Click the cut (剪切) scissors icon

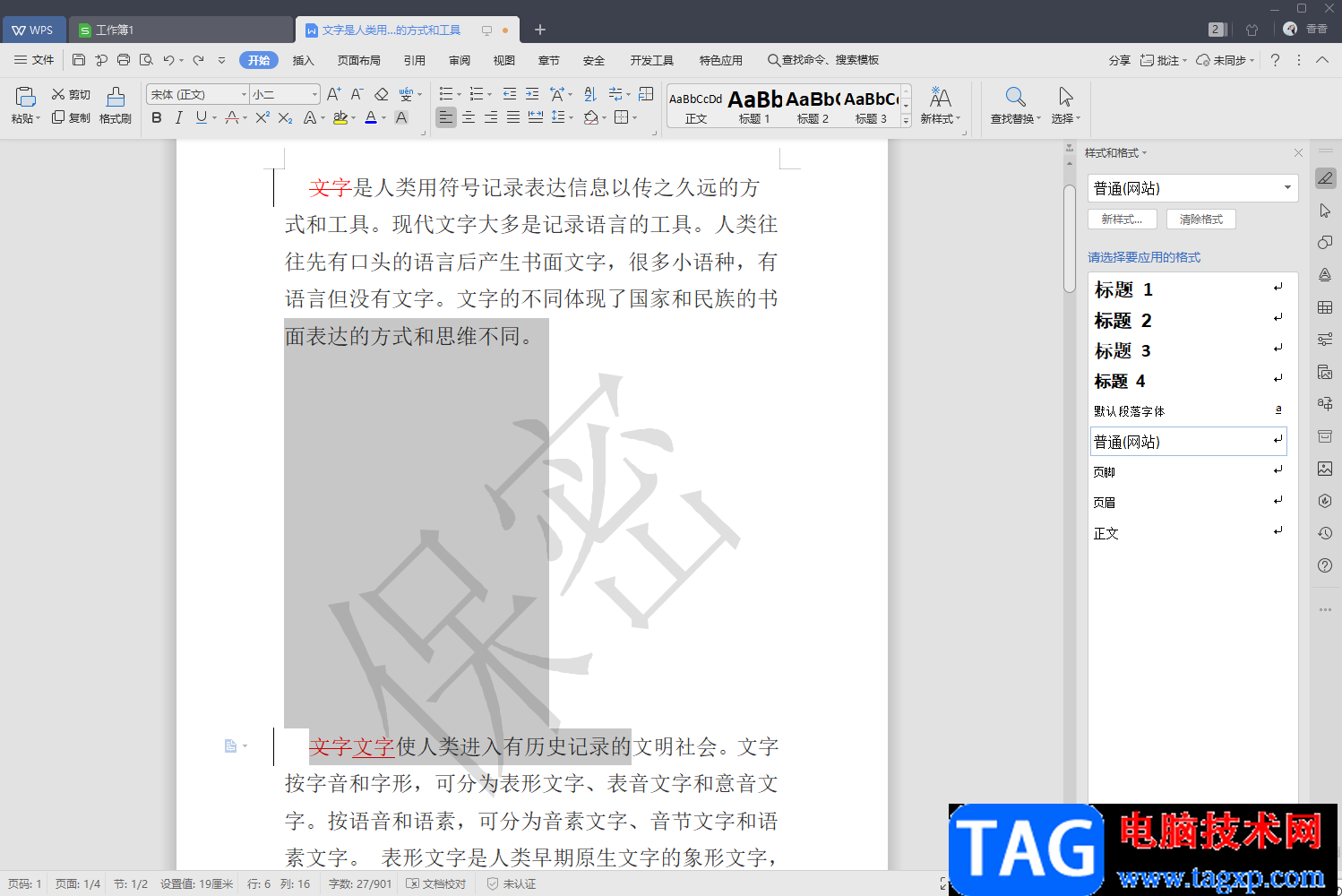(58, 94)
